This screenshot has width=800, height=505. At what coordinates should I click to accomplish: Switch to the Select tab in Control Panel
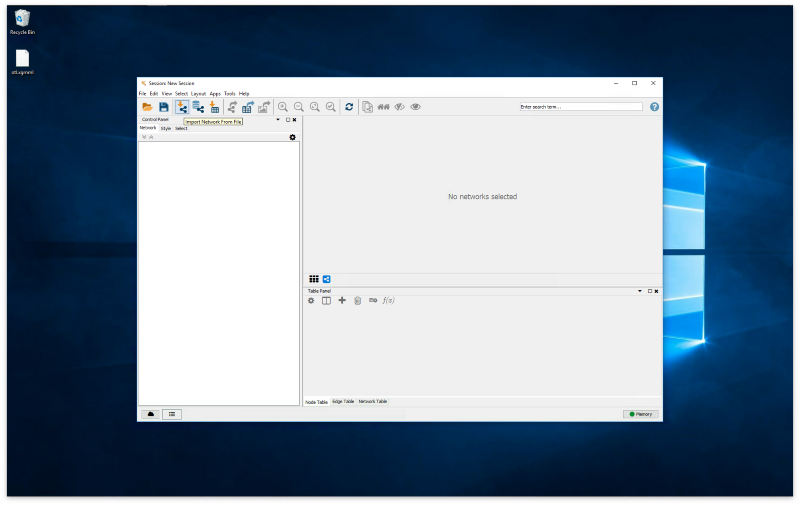(x=181, y=129)
